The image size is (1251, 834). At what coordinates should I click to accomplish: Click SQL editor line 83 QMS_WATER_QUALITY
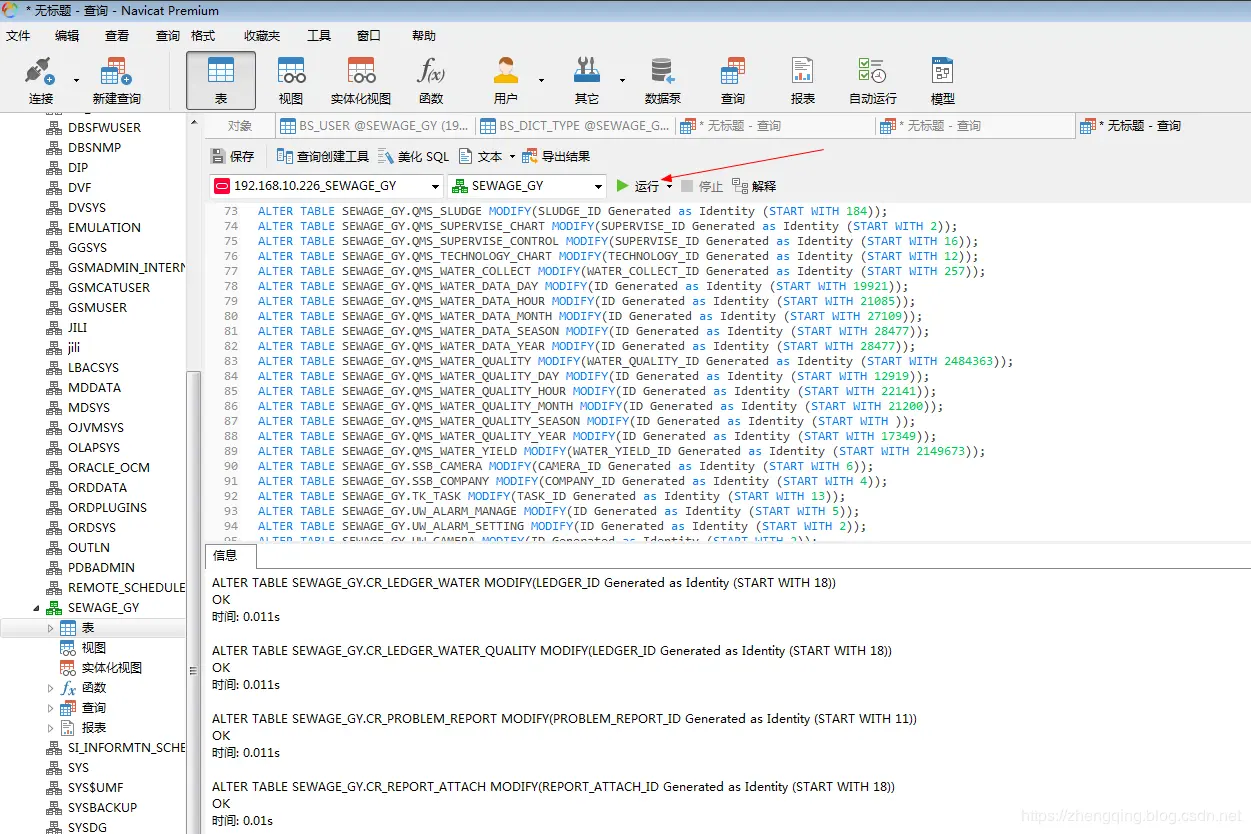(635, 361)
